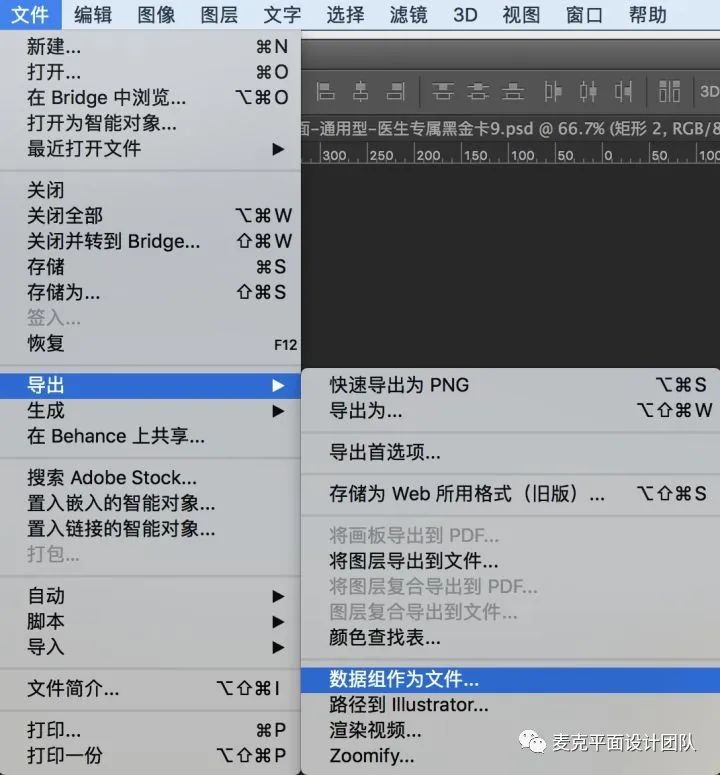
Task: Open the 视图 menu
Action: tap(521, 15)
